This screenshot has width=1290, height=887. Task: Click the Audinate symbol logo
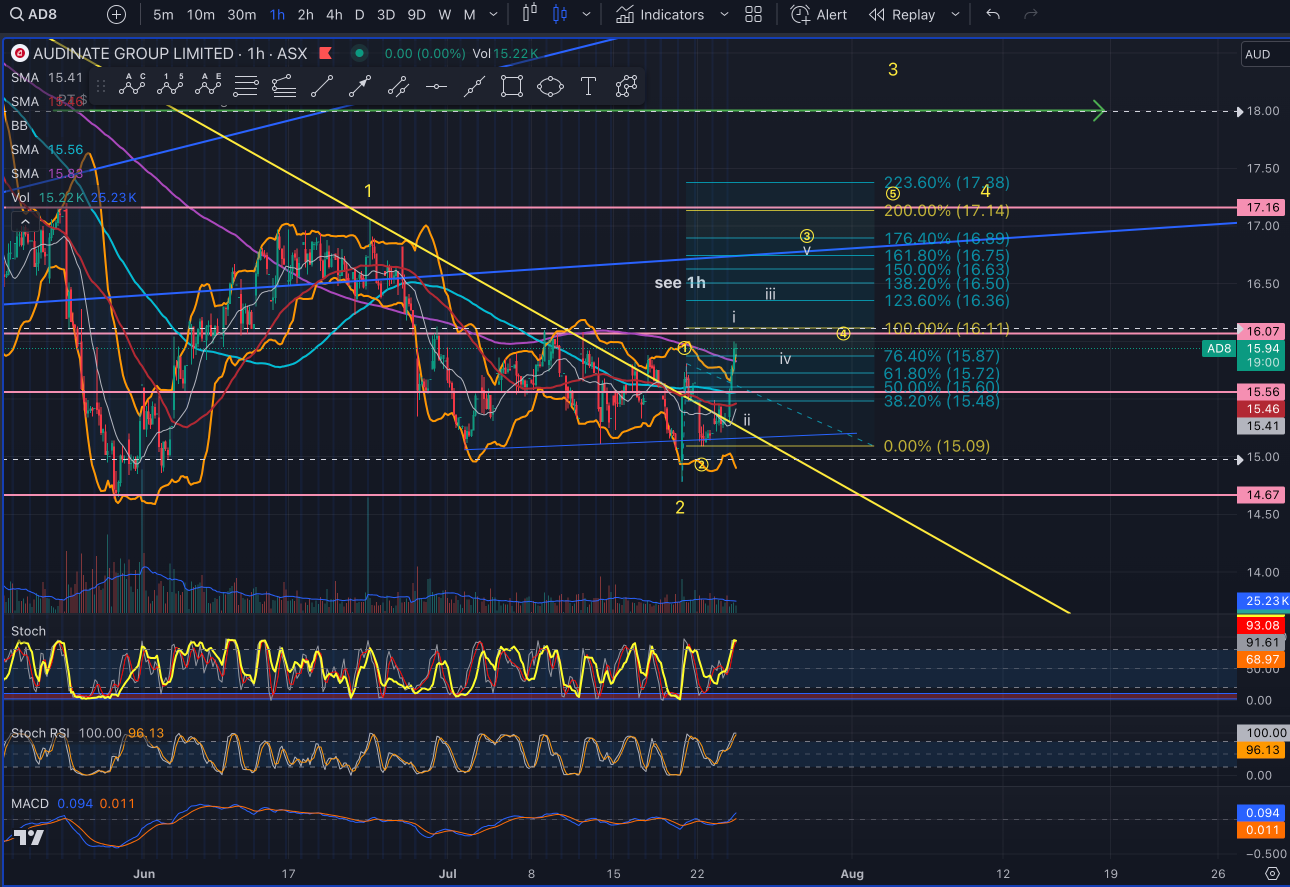(19, 54)
